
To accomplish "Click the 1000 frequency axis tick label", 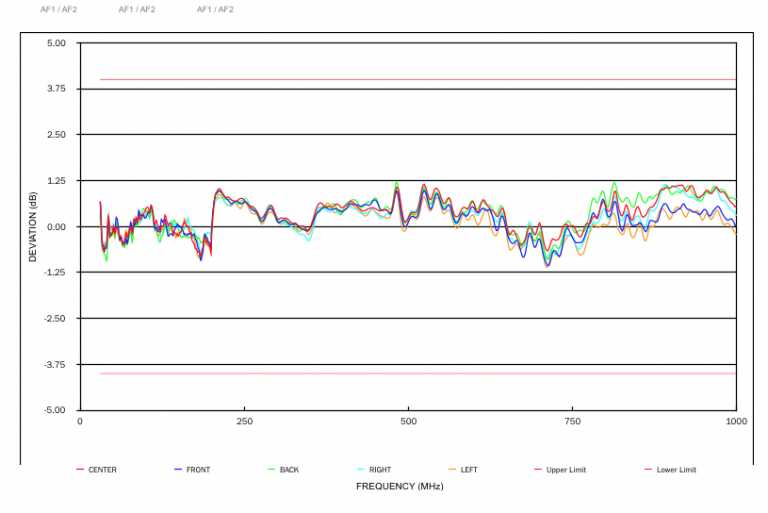I will coord(736,421).
